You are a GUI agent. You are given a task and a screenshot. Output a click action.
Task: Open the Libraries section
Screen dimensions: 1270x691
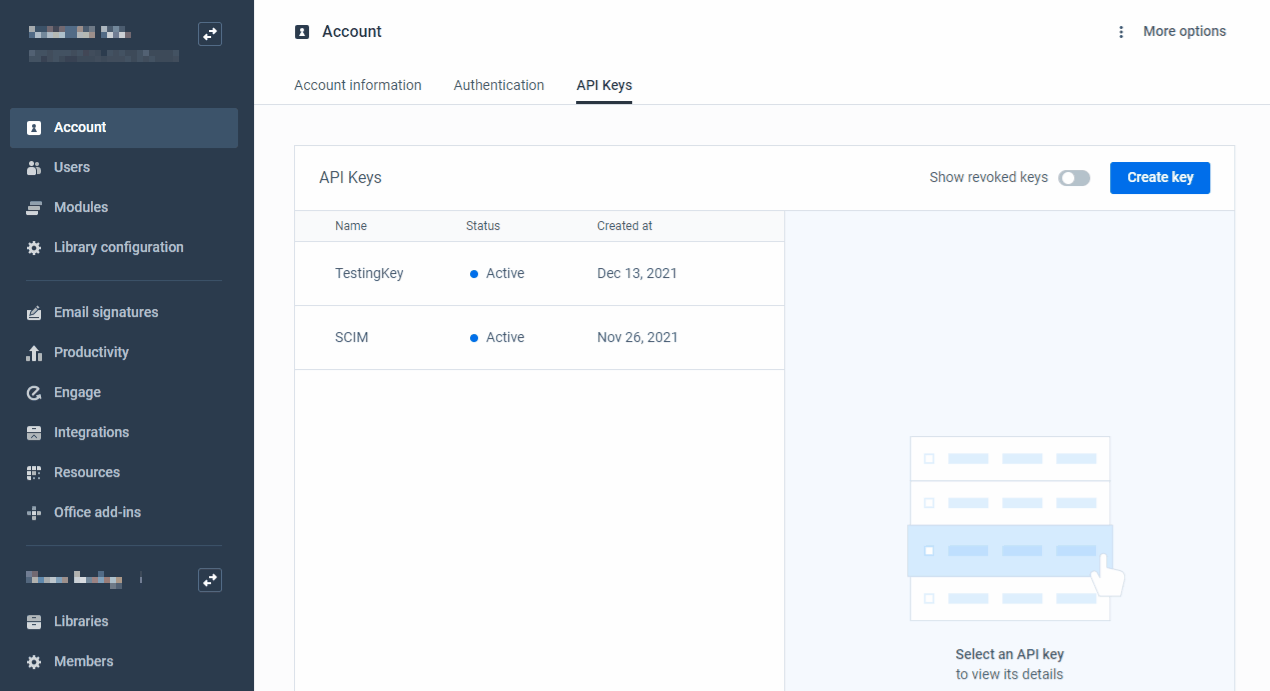[81, 621]
